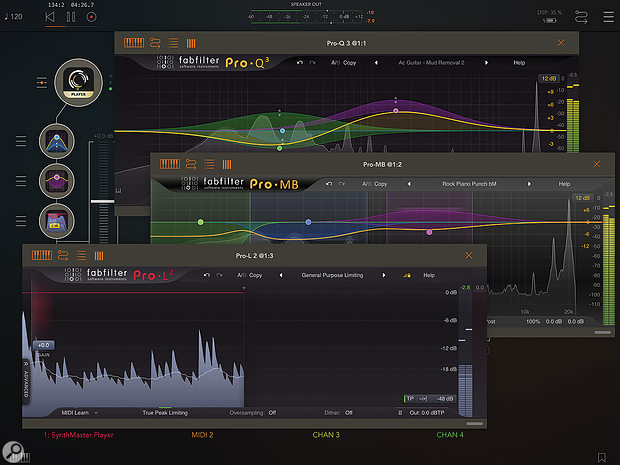620x465 pixels.
Task: Open 12 dB display range menu in Pro-MB
Action: click(x=582, y=198)
